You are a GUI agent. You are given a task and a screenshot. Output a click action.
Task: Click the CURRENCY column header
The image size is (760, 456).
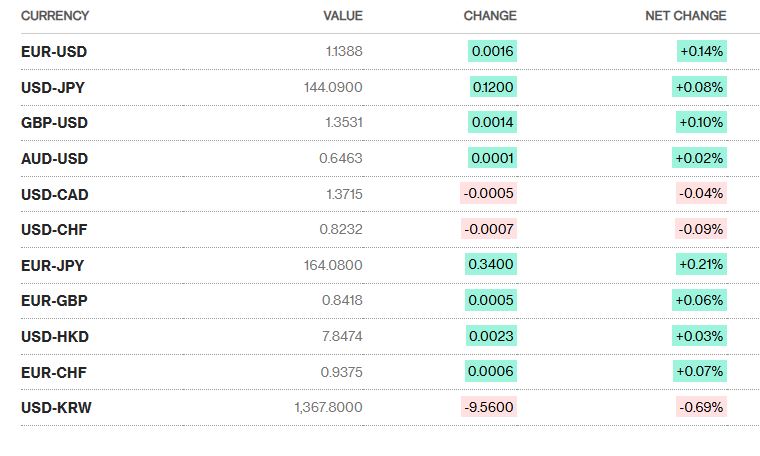tap(55, 16)
